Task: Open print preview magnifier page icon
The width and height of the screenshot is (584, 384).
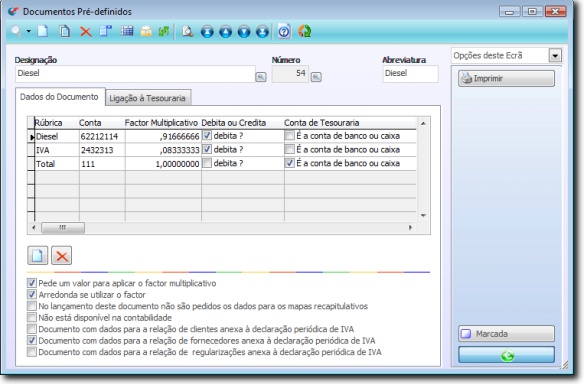Action: [187, 31]
